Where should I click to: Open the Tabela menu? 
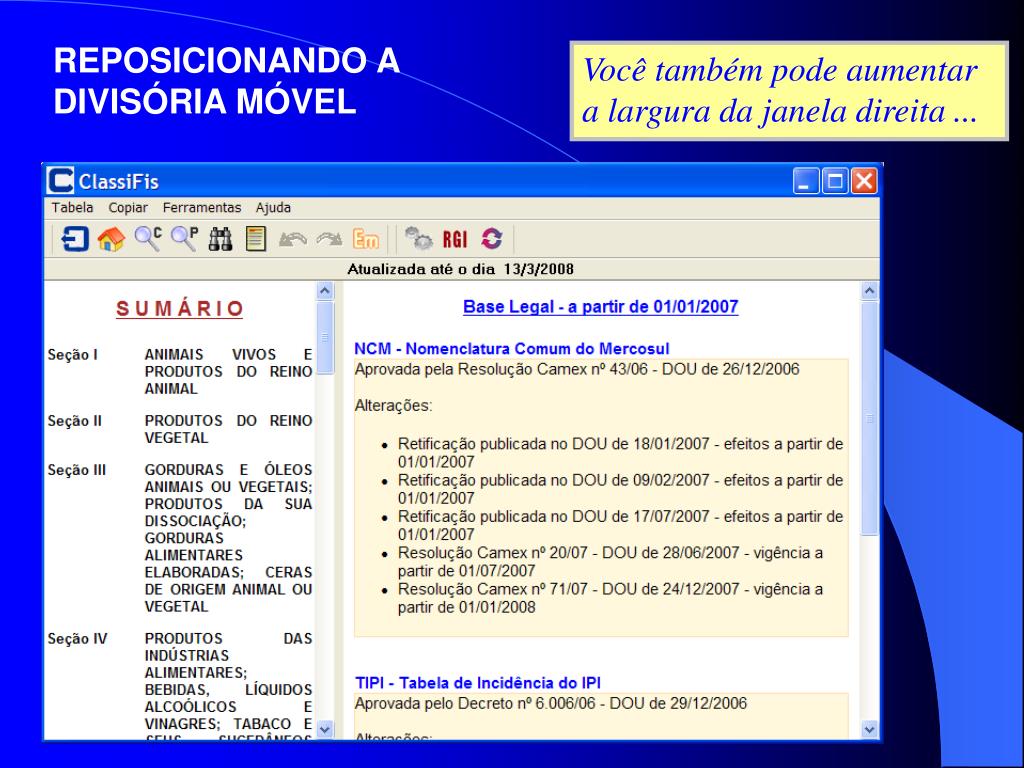[x=72, y=208]
